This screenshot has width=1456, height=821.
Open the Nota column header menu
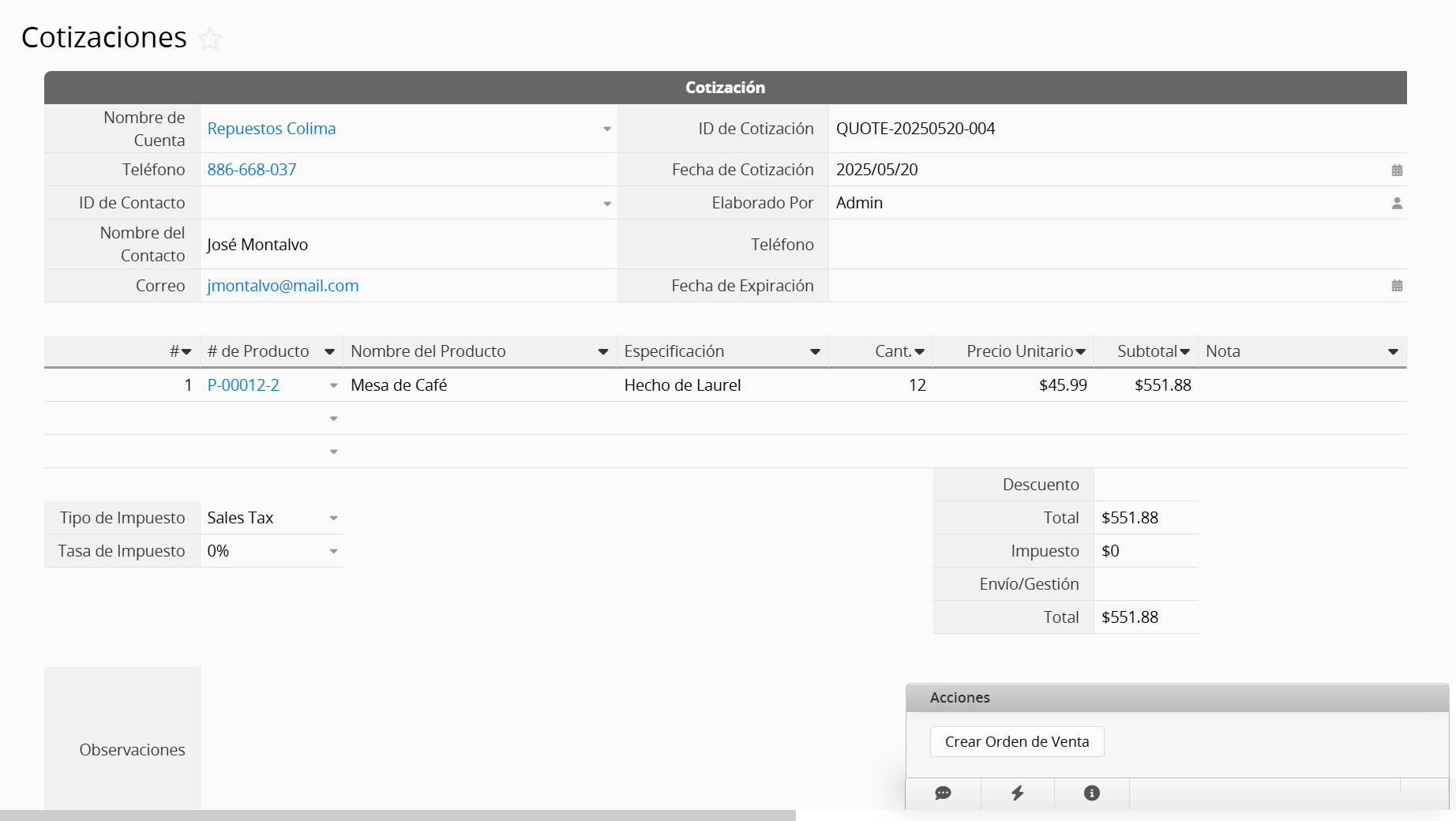[1393, 352]
